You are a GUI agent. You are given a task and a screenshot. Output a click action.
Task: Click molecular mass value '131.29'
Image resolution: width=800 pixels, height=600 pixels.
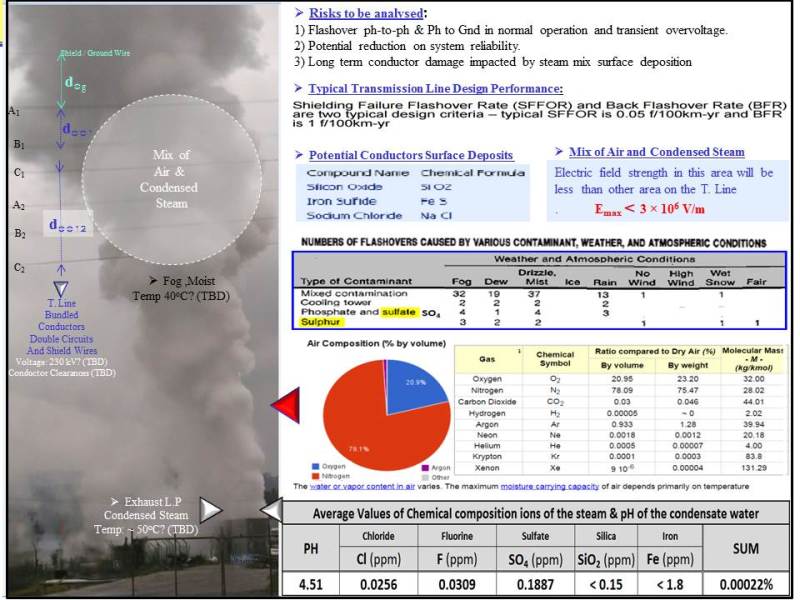(x=754, y=468)
